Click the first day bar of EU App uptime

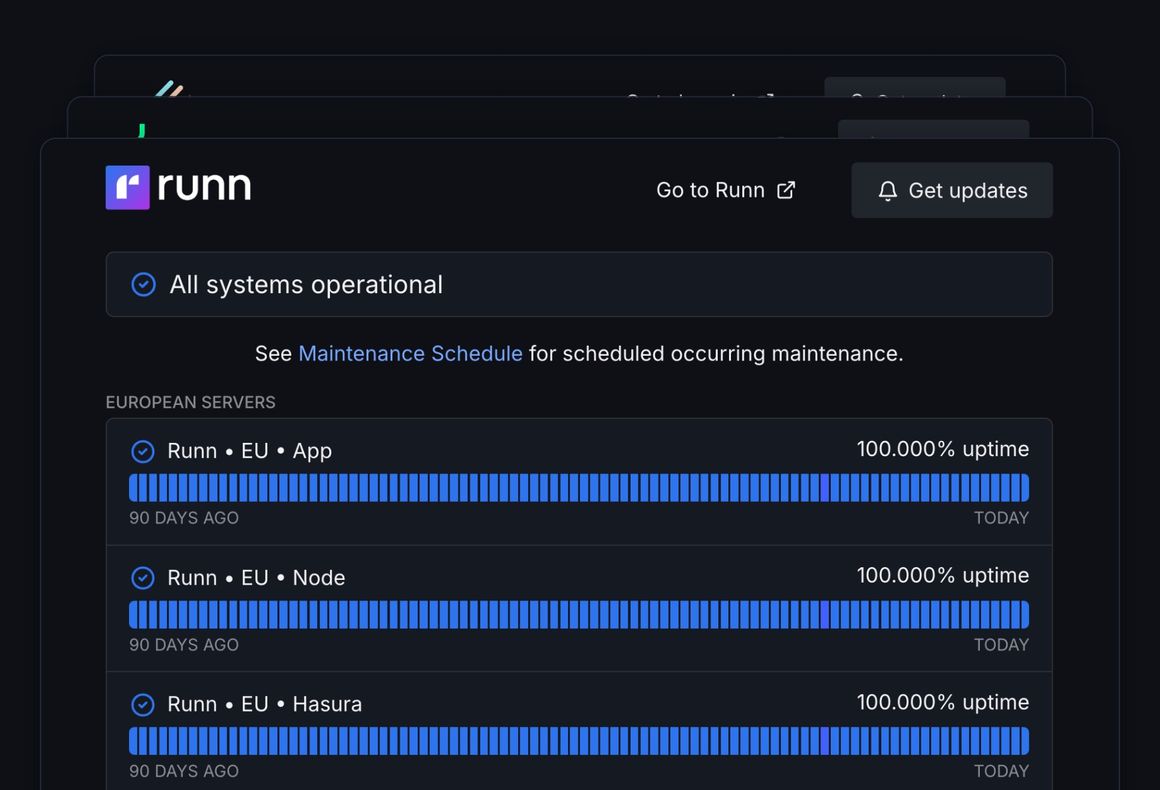pyautogui.click(x=133, y=488)
